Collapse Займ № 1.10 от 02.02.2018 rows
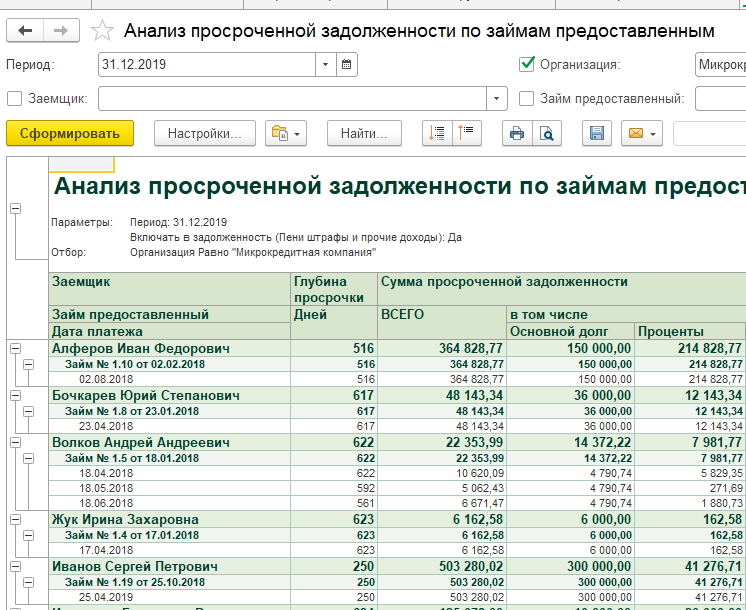 click(x=29, y=364)
